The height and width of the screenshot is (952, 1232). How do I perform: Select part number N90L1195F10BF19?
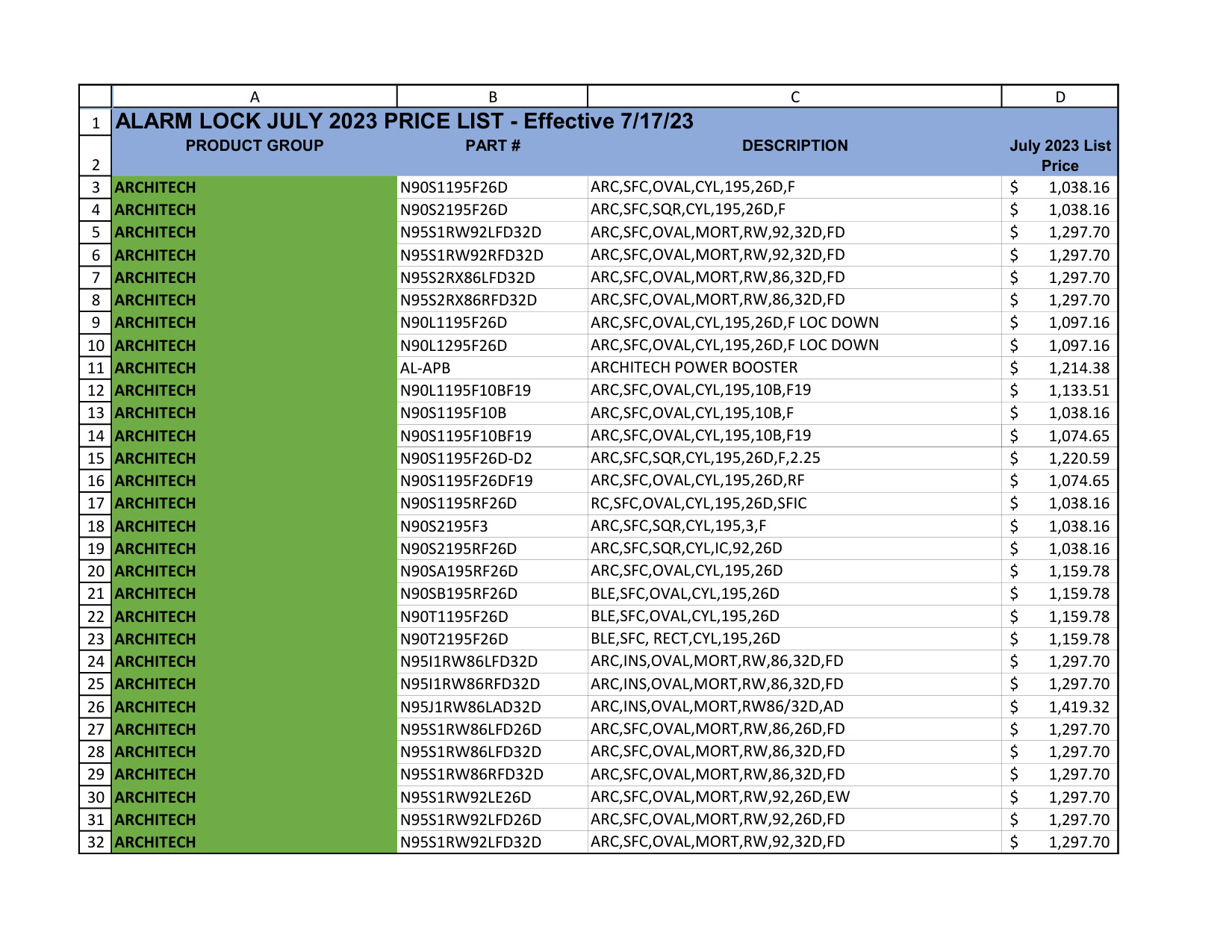tap(492, 391)
